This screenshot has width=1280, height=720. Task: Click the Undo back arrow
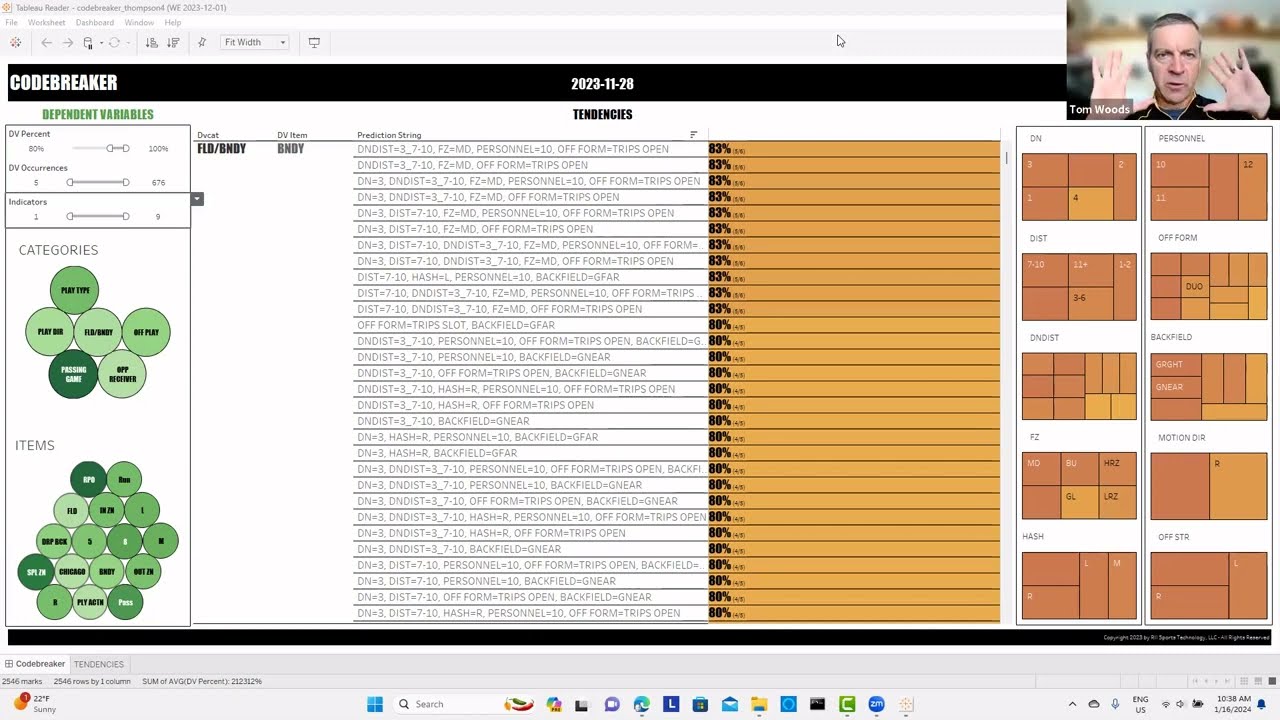pyautogui.click(x=46, y=42)
